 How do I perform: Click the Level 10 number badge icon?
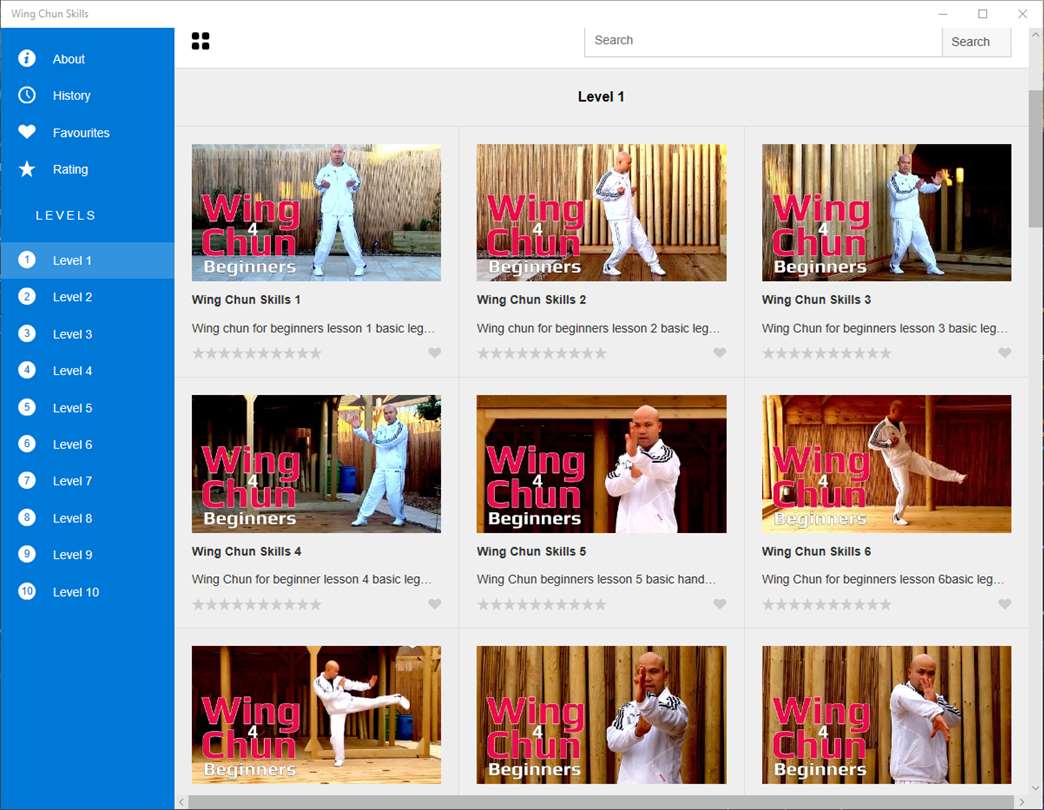click(x=27, y=591)
